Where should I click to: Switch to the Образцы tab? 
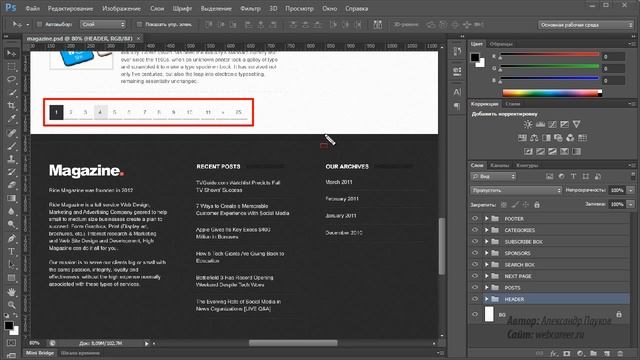(x=501, y=44)
